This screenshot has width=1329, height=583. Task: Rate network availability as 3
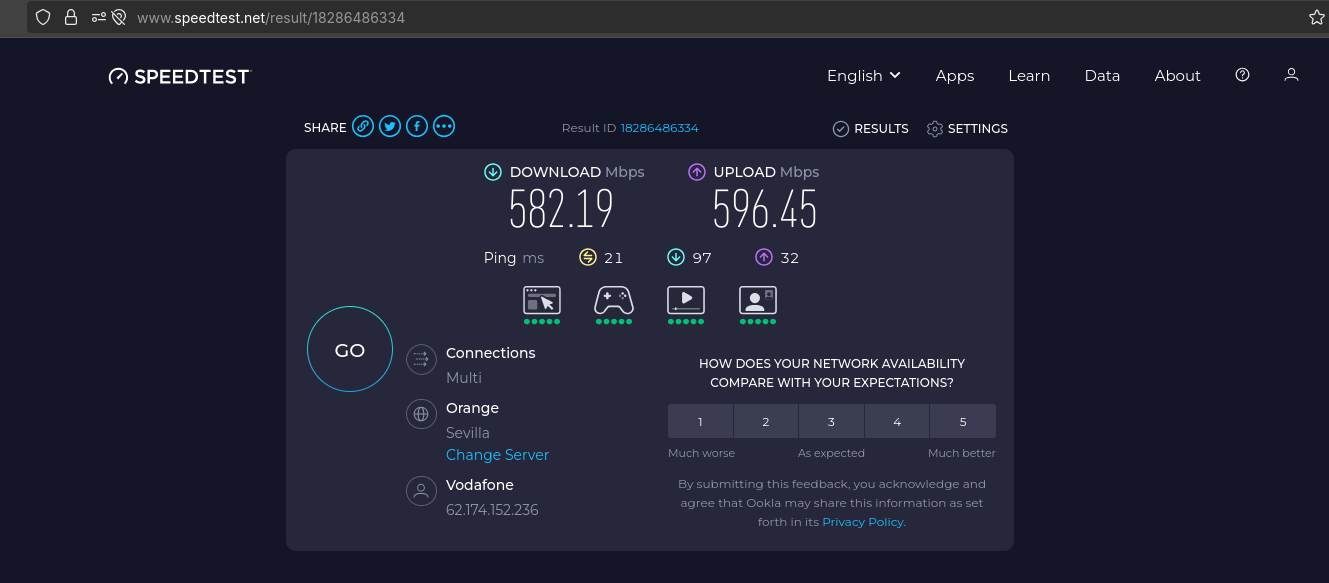pos(831,422)
